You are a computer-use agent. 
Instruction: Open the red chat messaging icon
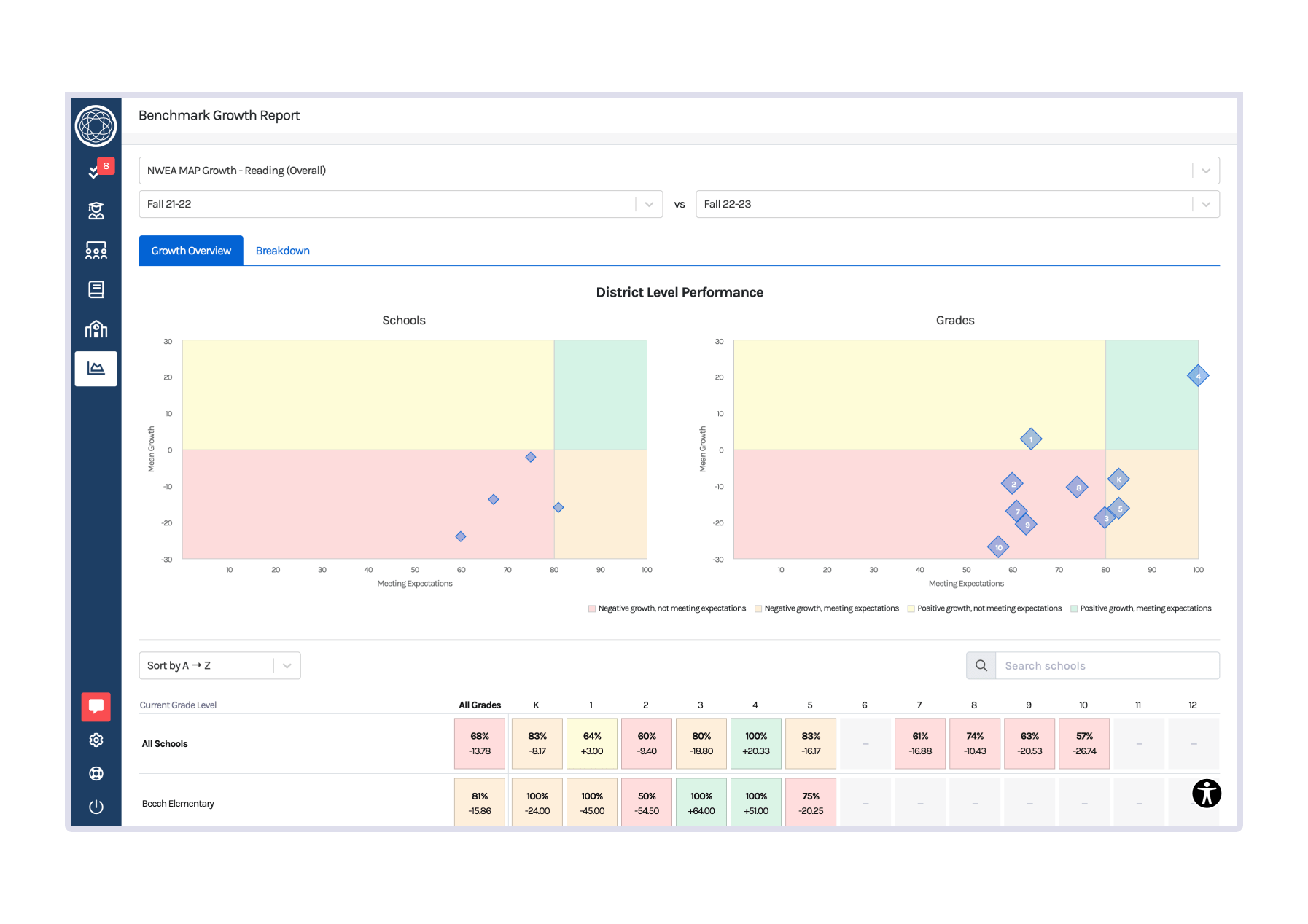[x=96, y=705]
